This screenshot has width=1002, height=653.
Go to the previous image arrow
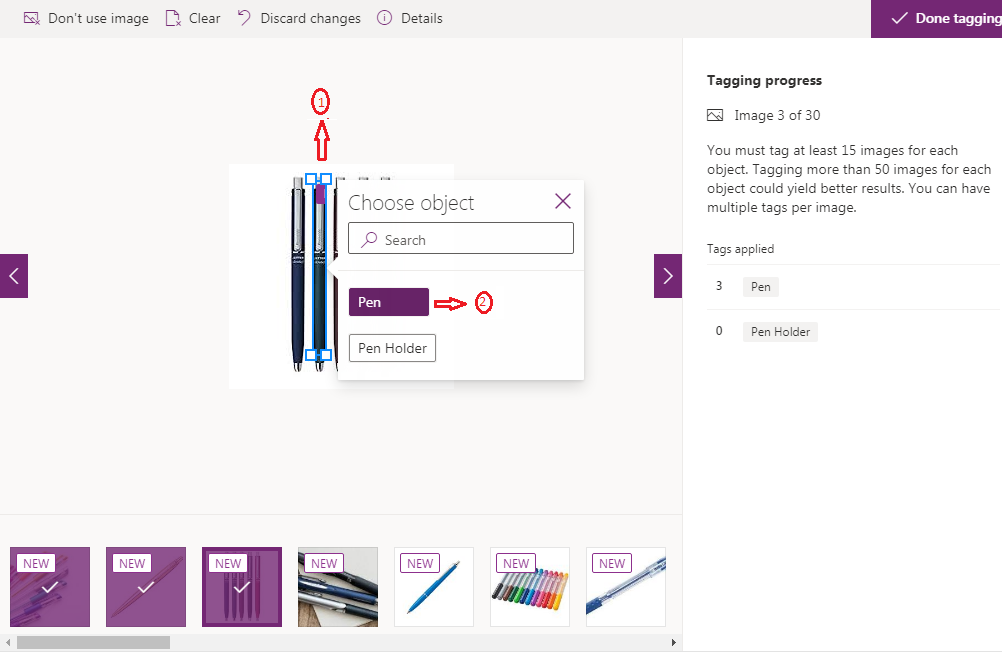click(x=14, y=276)
